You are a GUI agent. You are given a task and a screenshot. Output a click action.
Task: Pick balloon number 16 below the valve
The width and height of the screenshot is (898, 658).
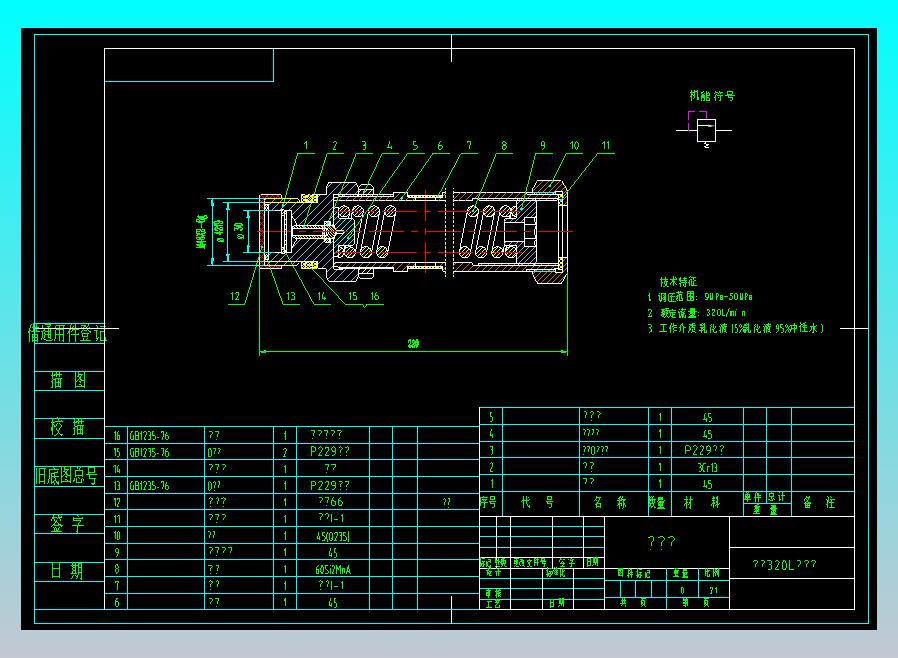[374, 296]
